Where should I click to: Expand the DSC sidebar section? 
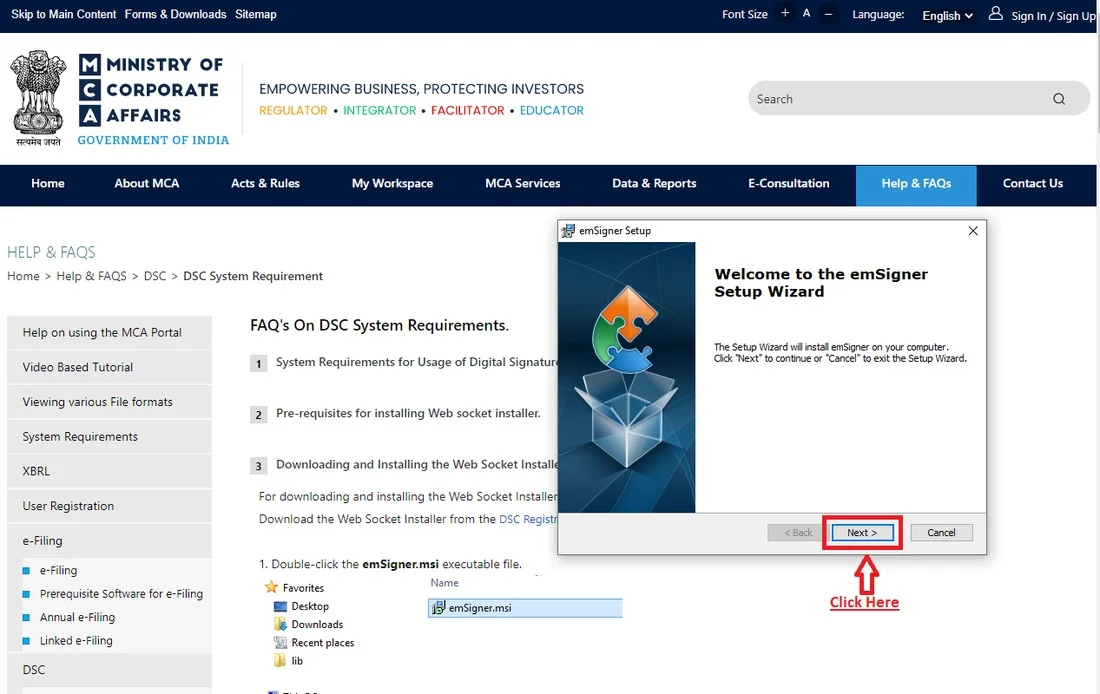pos(109,669)
